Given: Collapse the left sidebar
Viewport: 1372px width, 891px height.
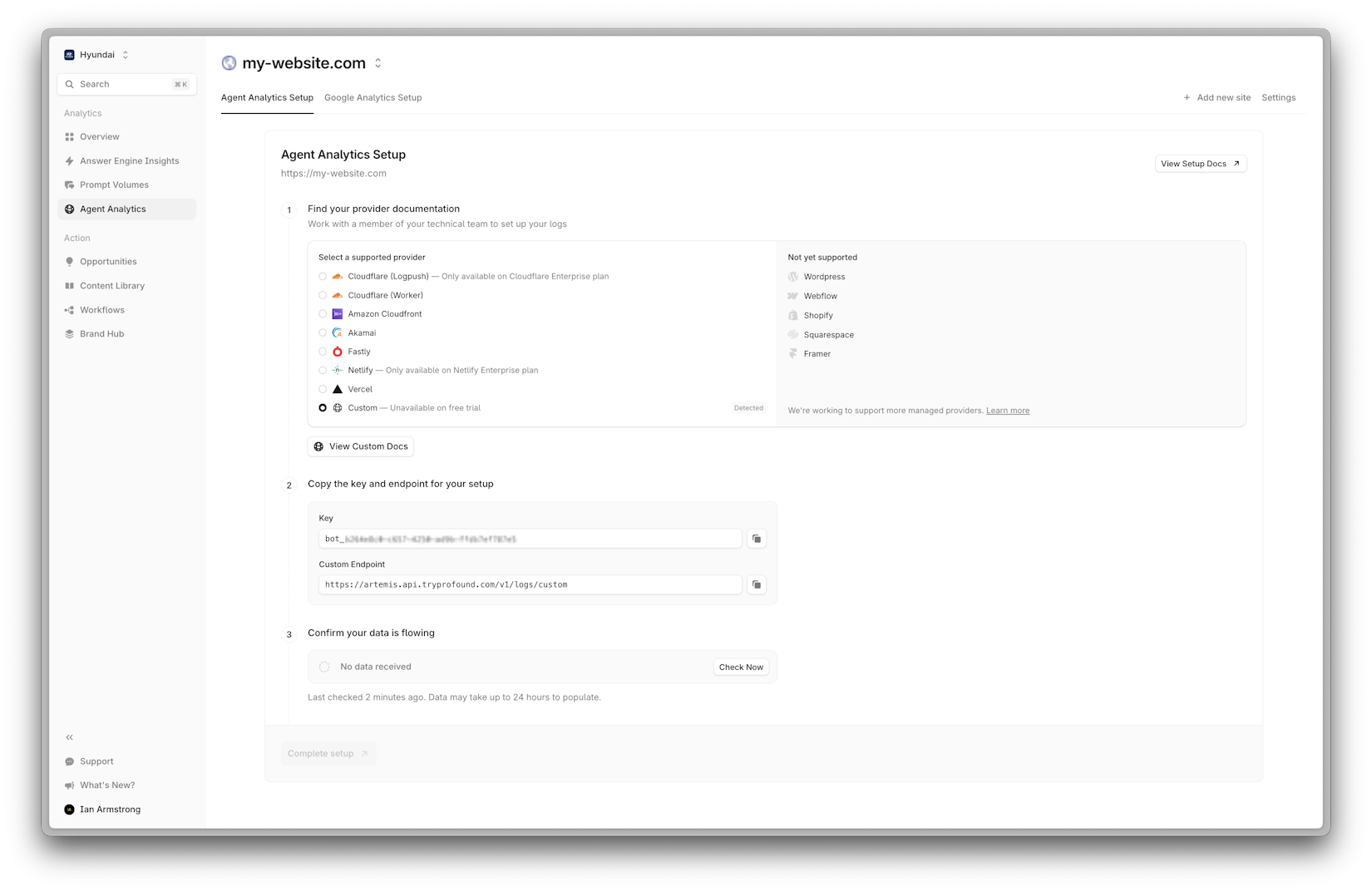Looking at the screenshot, I should (70, 736).
